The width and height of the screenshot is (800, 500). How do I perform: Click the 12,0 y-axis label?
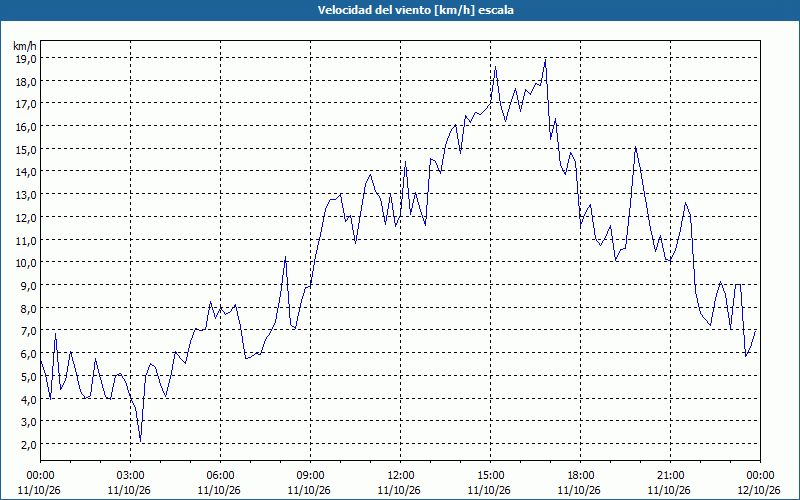pos(26,217)
